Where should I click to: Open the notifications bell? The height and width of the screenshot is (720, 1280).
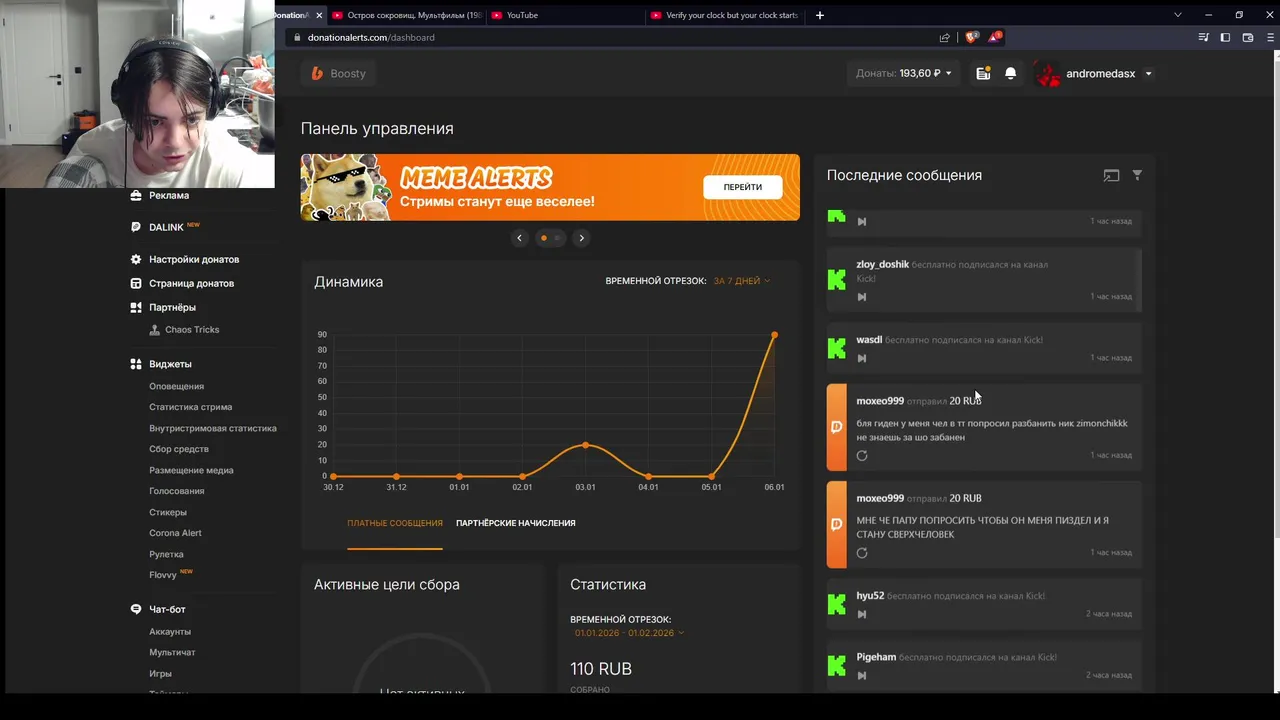click(1010, 73)
